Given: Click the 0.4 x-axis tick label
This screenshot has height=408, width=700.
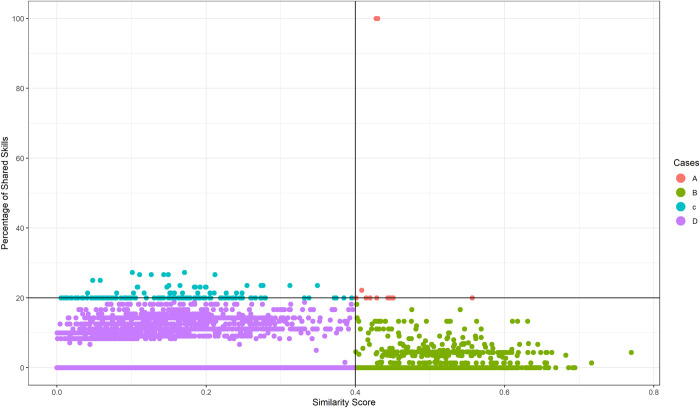Looking at the screenshot, I should click(355, 393).
